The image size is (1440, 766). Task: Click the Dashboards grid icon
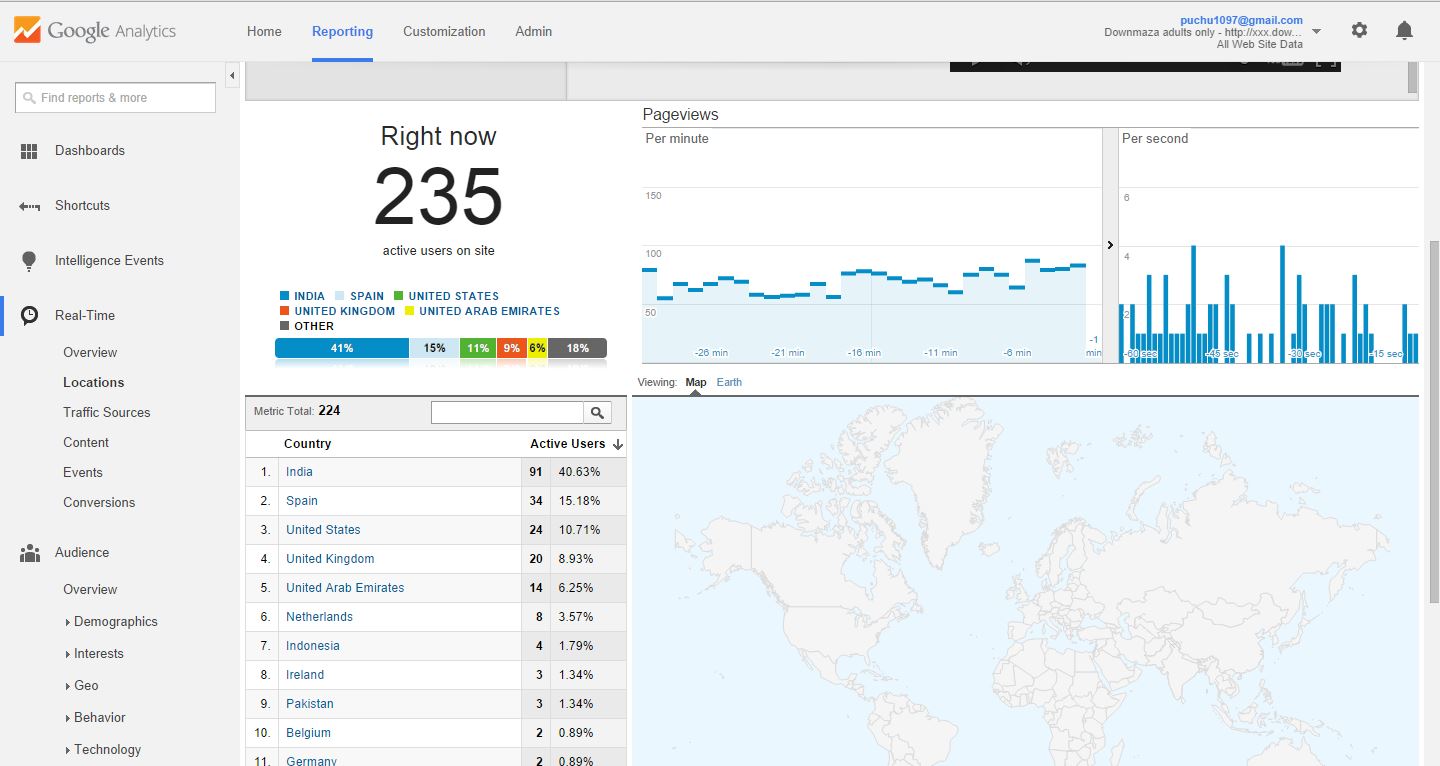tap(29, 151)
